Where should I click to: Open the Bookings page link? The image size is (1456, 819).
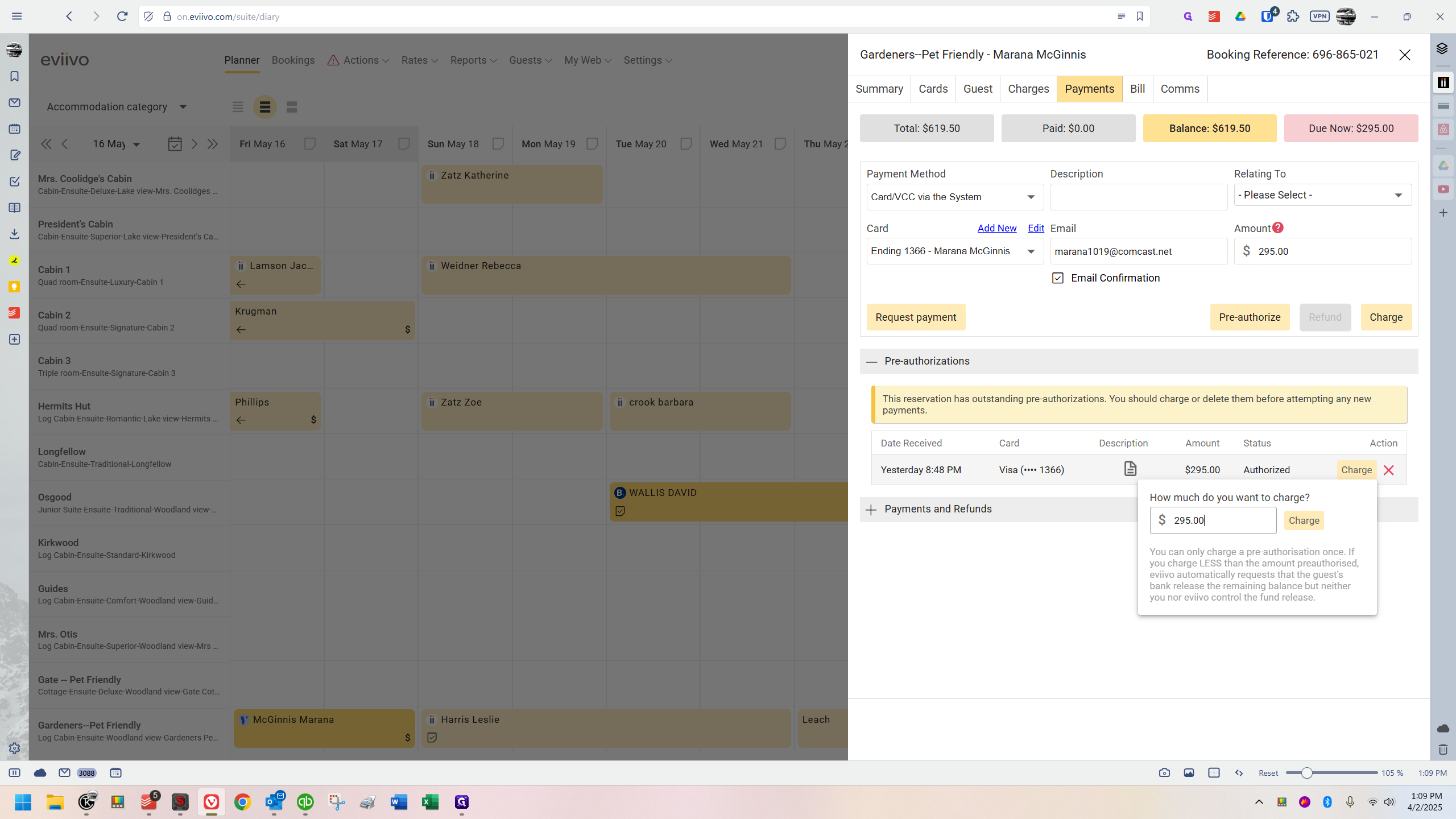293,60
